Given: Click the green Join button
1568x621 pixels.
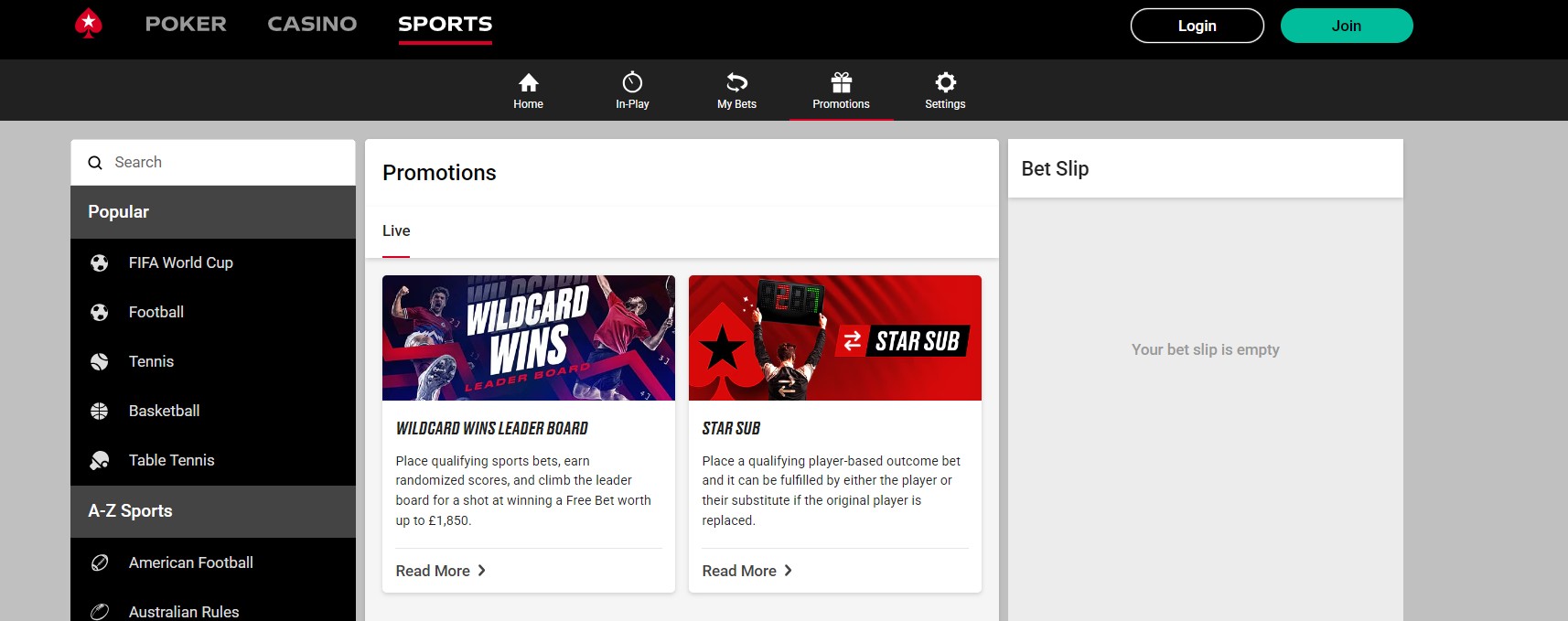Looking at the screenshot, I should click(x=1347, y=26).
